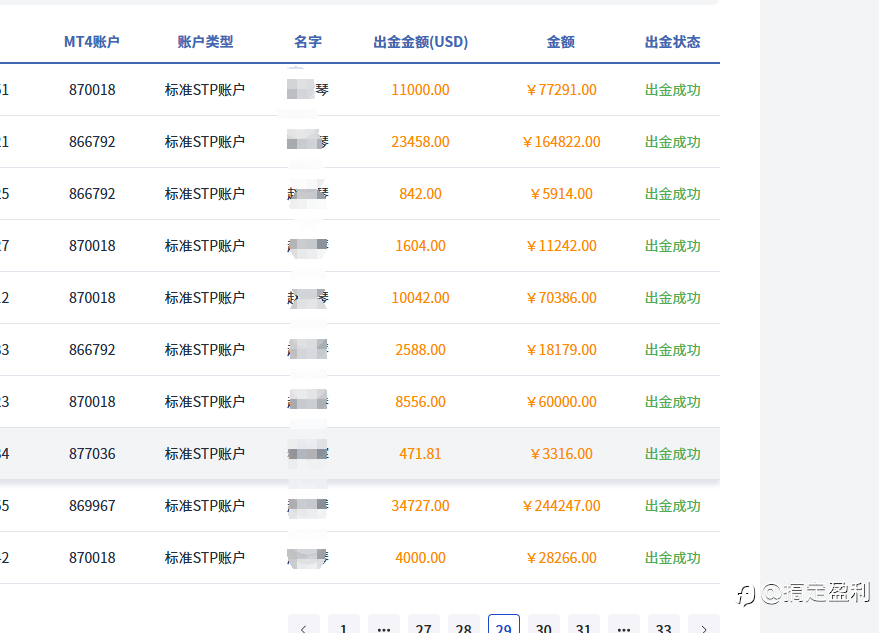Go to next page with right arrow
Screen dimensions: 879x633
click(704, 627)
